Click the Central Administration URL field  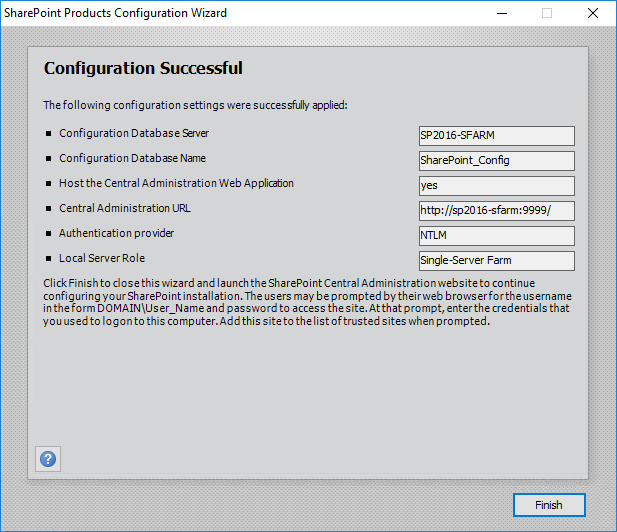pos(497,211)
